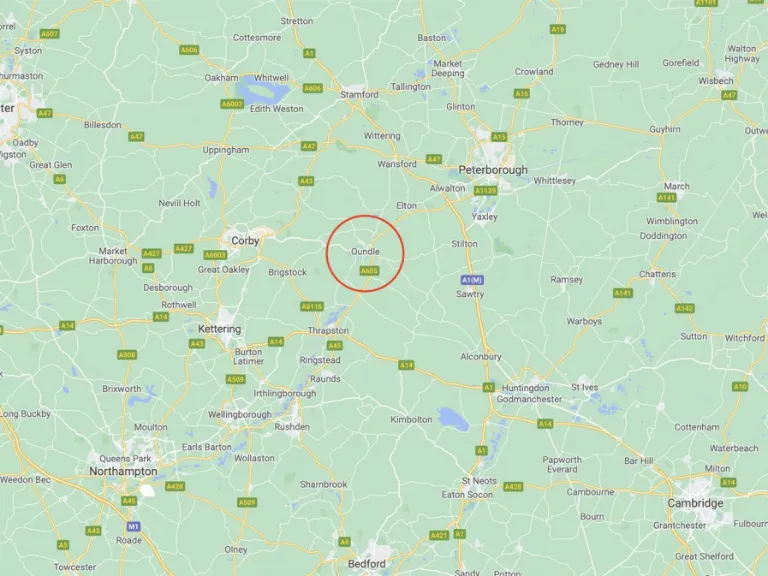768x576 pixels.
Task: Click the A1139 road shield by Peterborough
Action: coord(485,191)
